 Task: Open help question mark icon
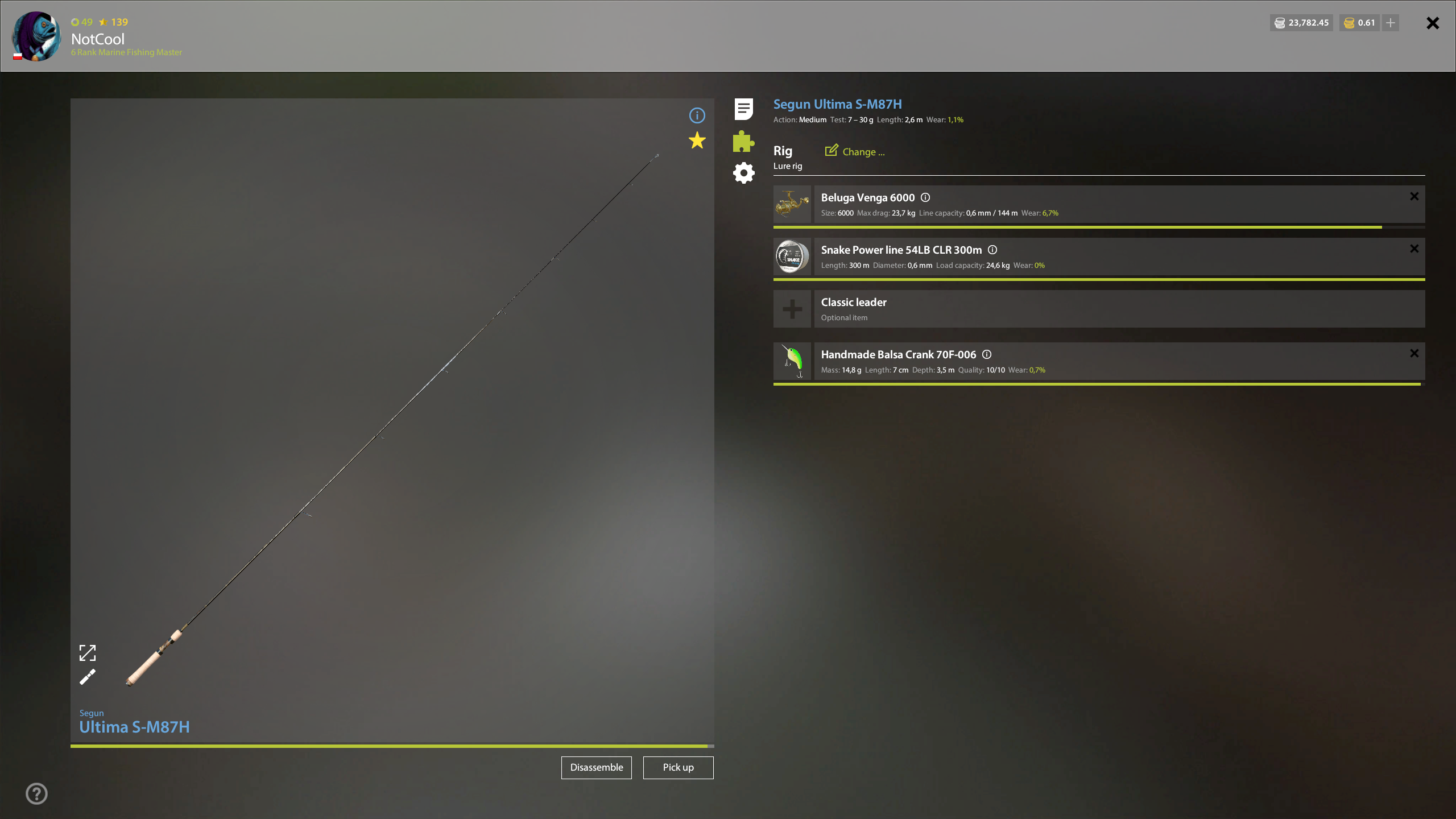(37, 793)
